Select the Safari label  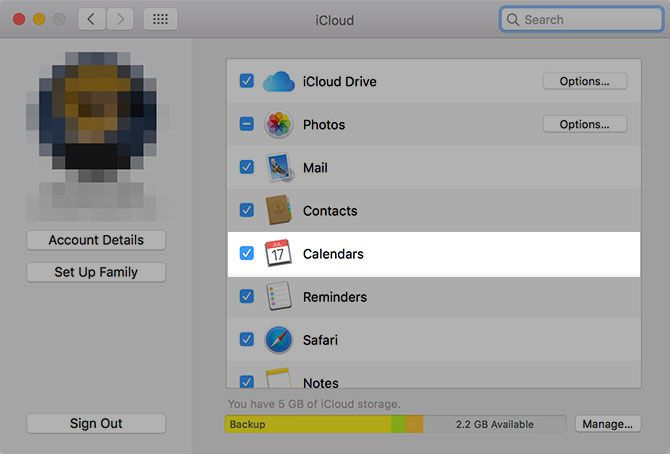pyautogui.click(x=320, y=340)
